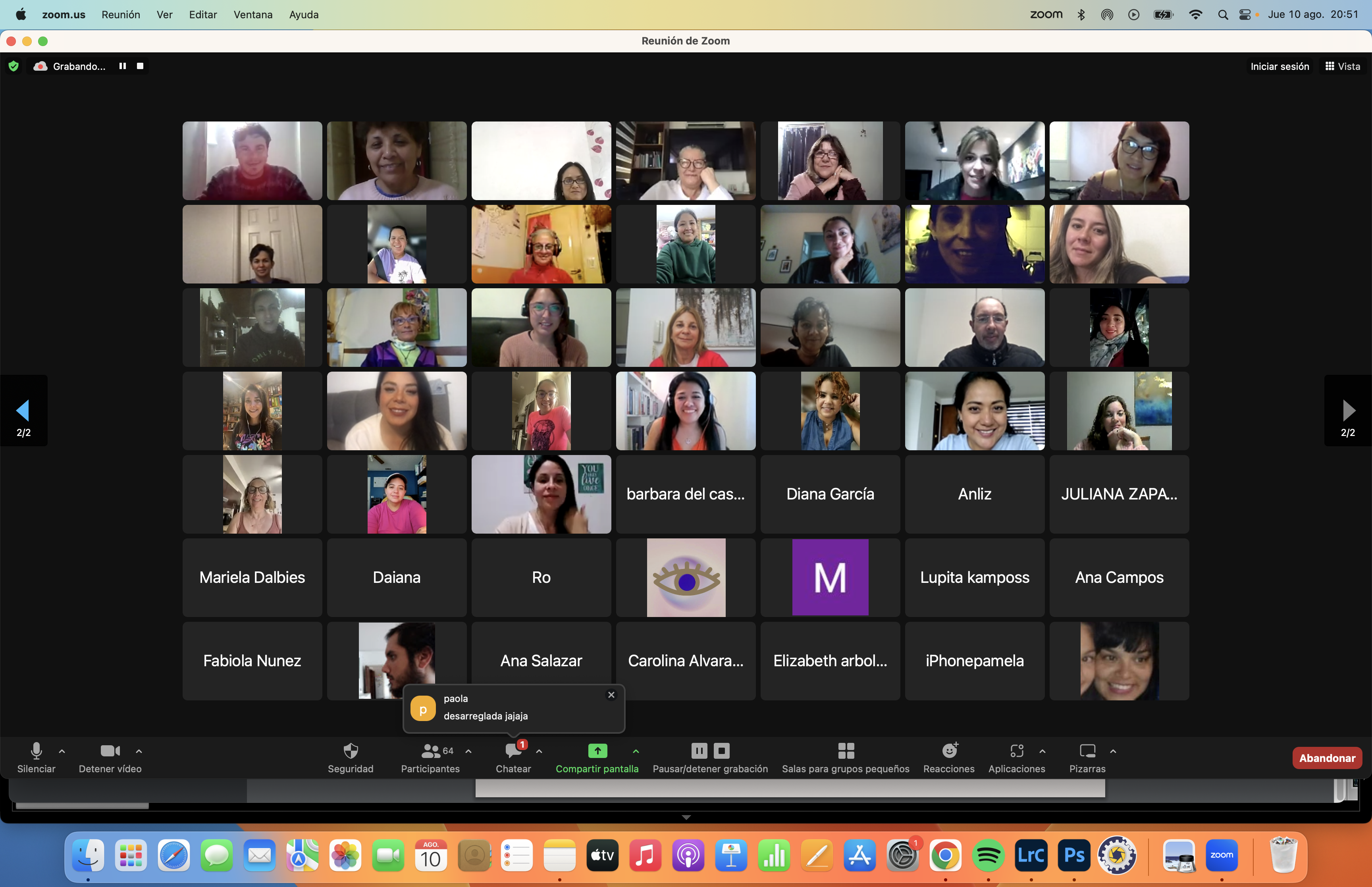Open the Ventana menu
The width and height of the screenshot is (1372, 887).
pos(253,14)
